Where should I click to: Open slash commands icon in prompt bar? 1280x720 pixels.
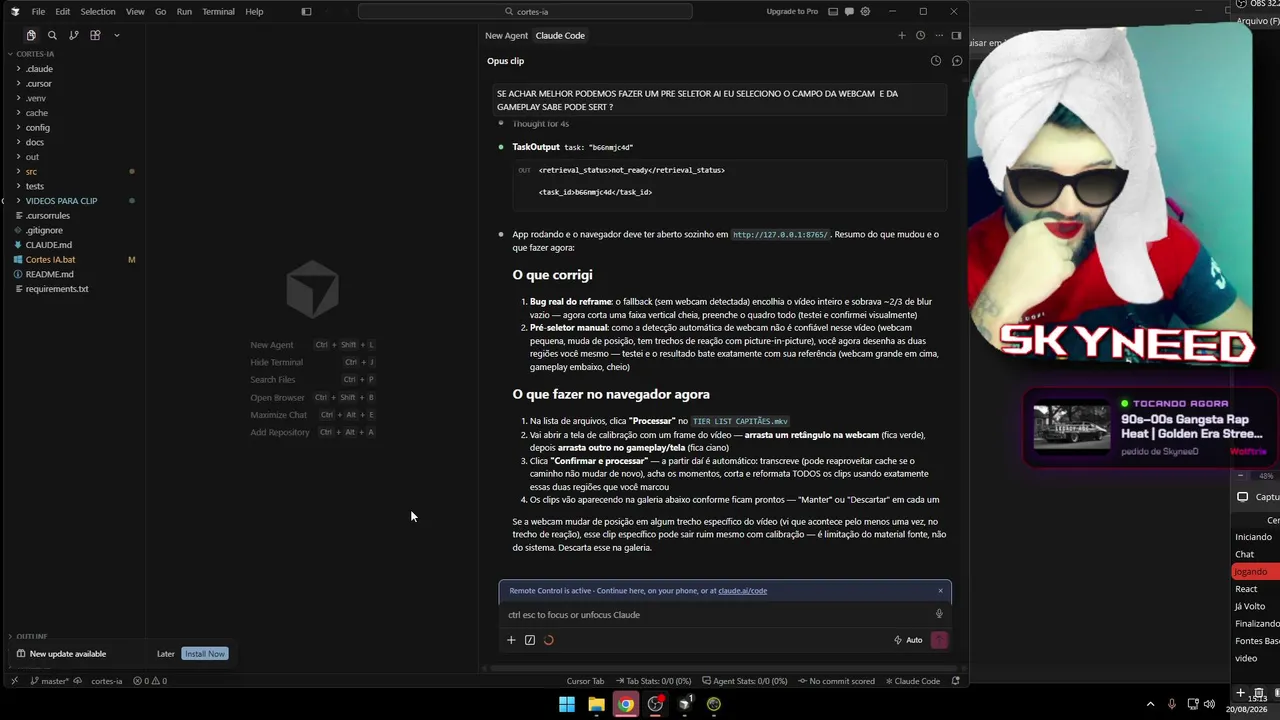[x=530, y=640]
